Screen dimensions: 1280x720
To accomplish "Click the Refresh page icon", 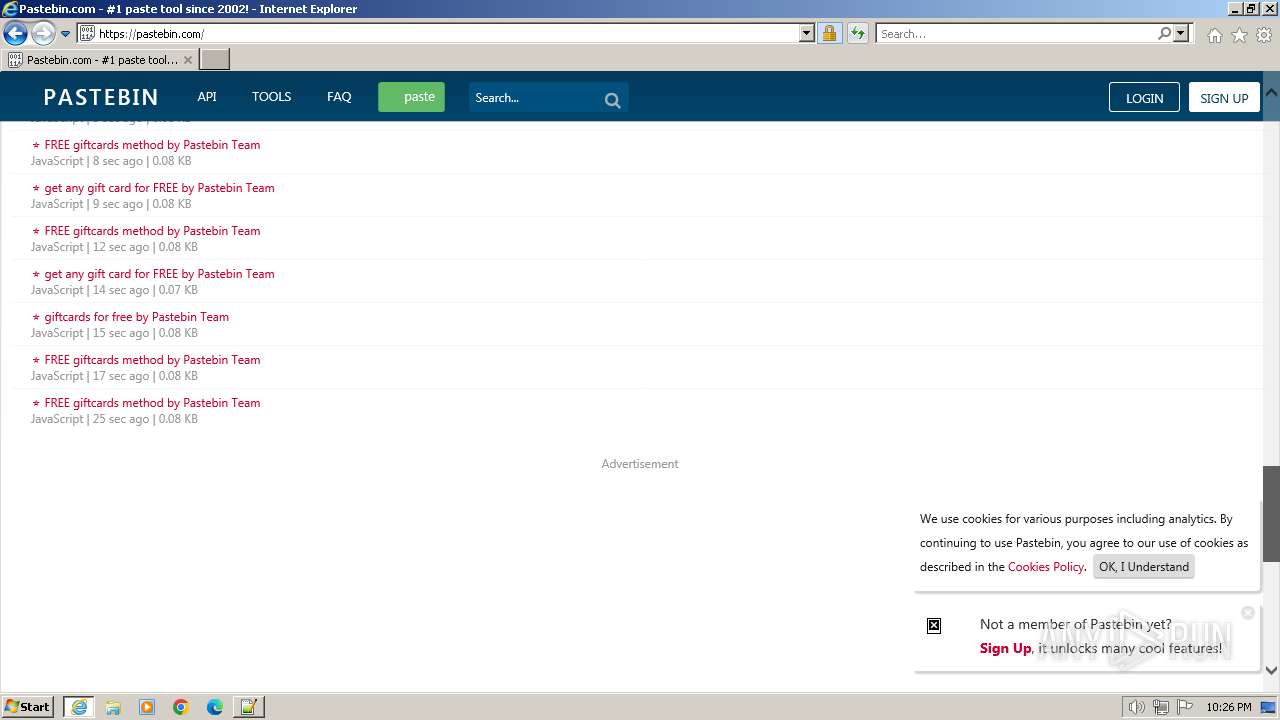I will 858,34.
